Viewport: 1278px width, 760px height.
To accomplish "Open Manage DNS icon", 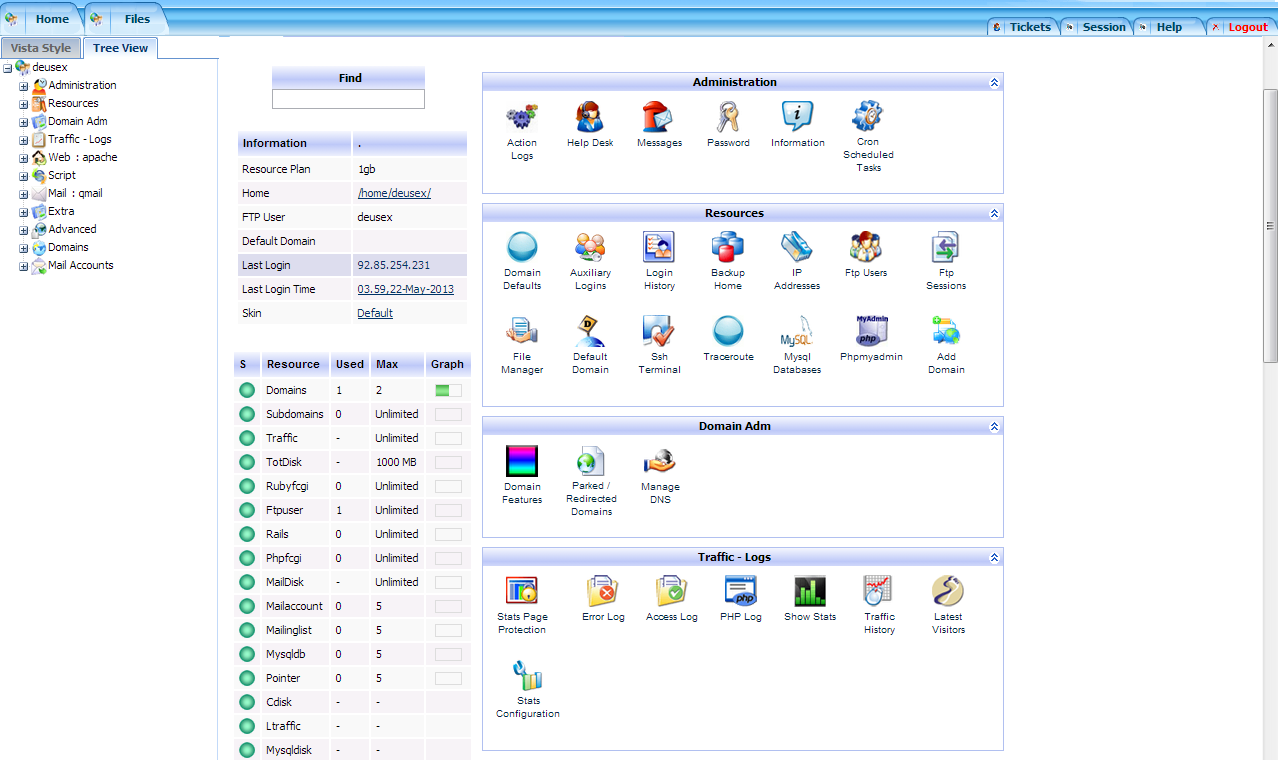I will coord(659,462).
